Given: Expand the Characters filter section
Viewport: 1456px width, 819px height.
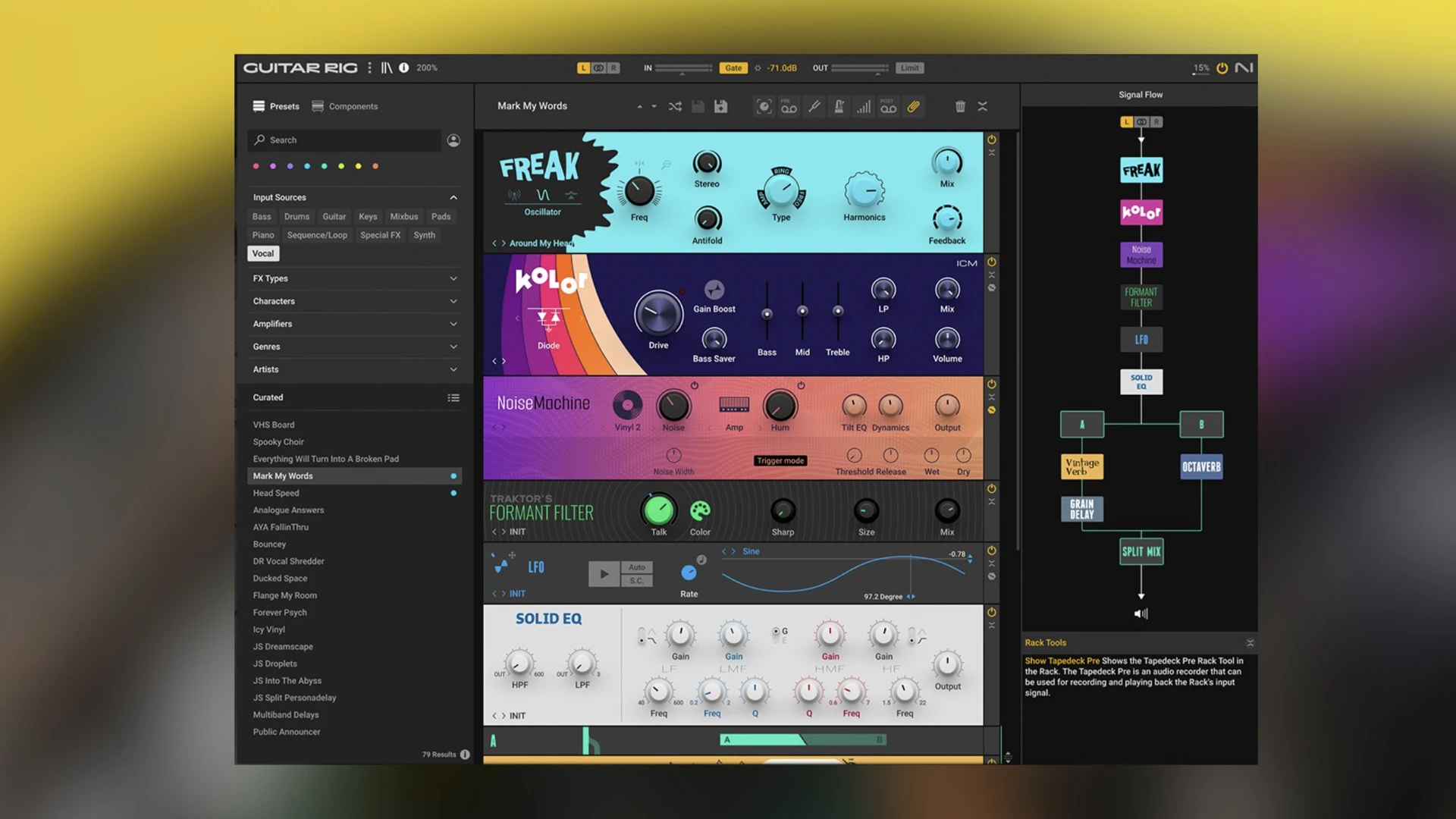Looking at the screenshot, I should pos(352,300).
